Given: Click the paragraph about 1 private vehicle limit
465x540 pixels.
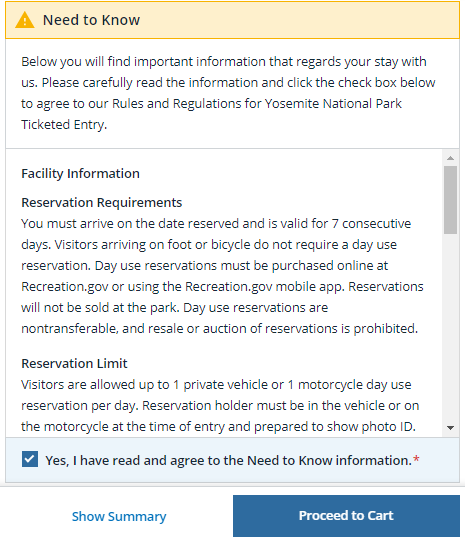Looking at the screenshot, I should point(220,405).
